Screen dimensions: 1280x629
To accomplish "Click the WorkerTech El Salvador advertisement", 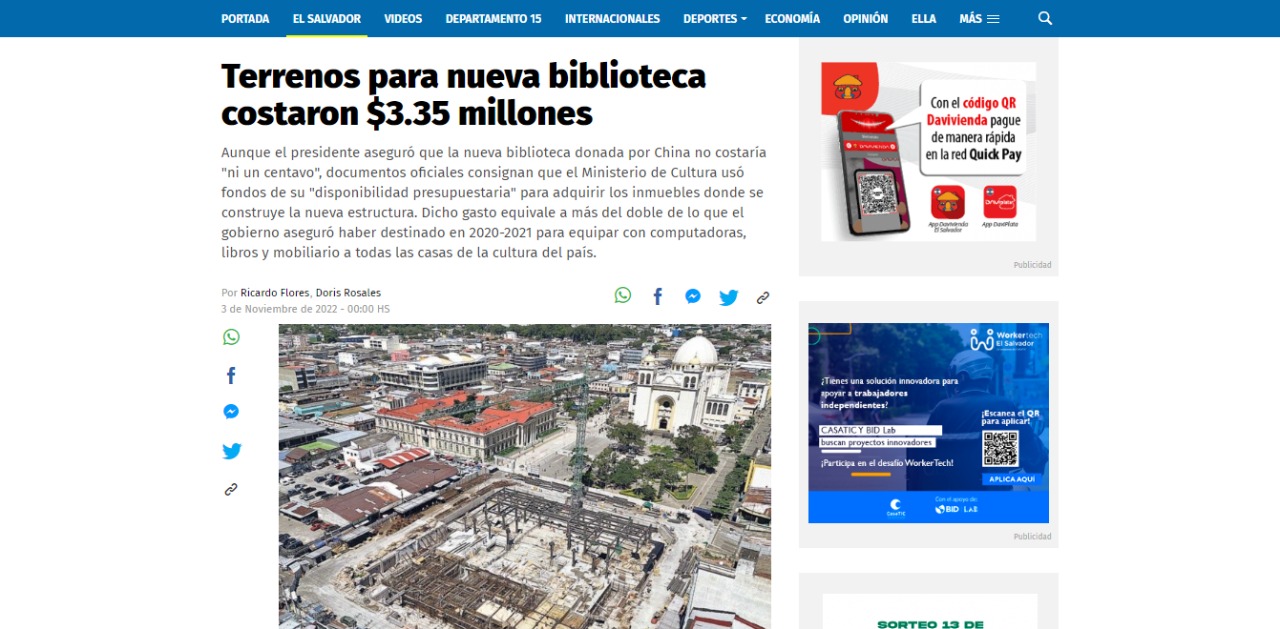I will (x=928, y=423).
